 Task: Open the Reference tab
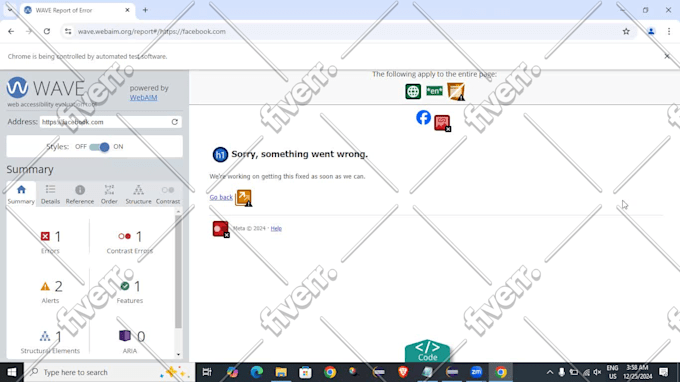(80, 194)
